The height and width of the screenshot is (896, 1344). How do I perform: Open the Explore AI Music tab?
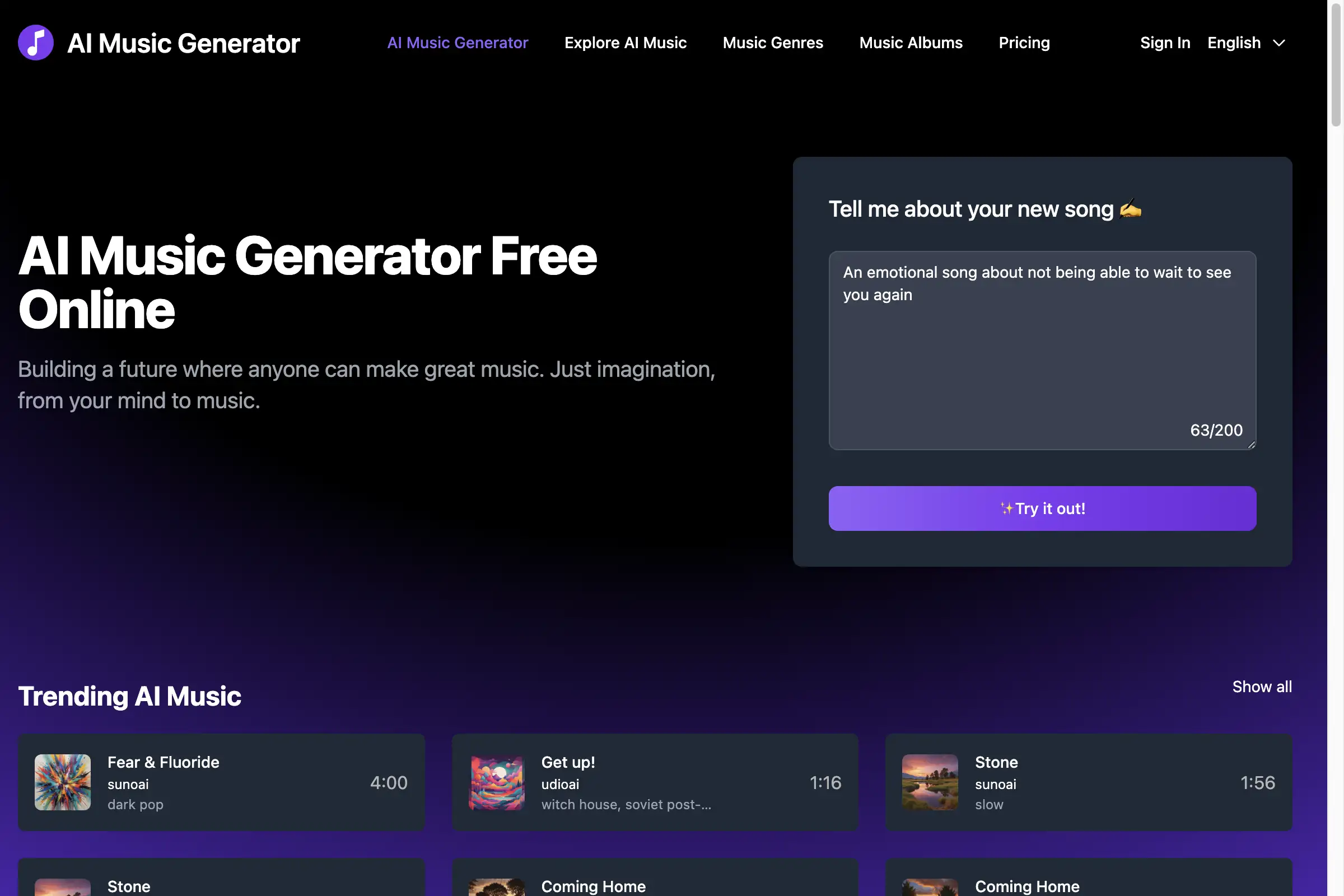(625, 42)
